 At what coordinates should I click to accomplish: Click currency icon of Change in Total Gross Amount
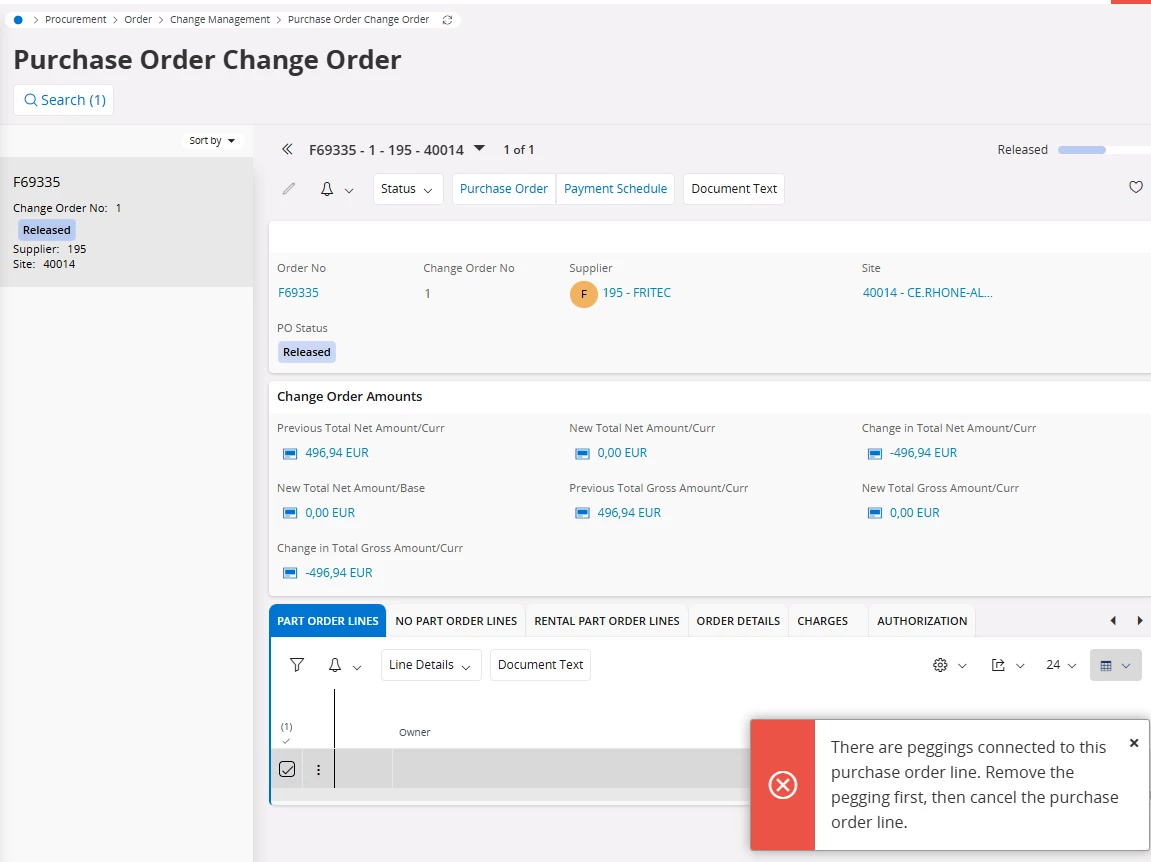pos(290,573)
